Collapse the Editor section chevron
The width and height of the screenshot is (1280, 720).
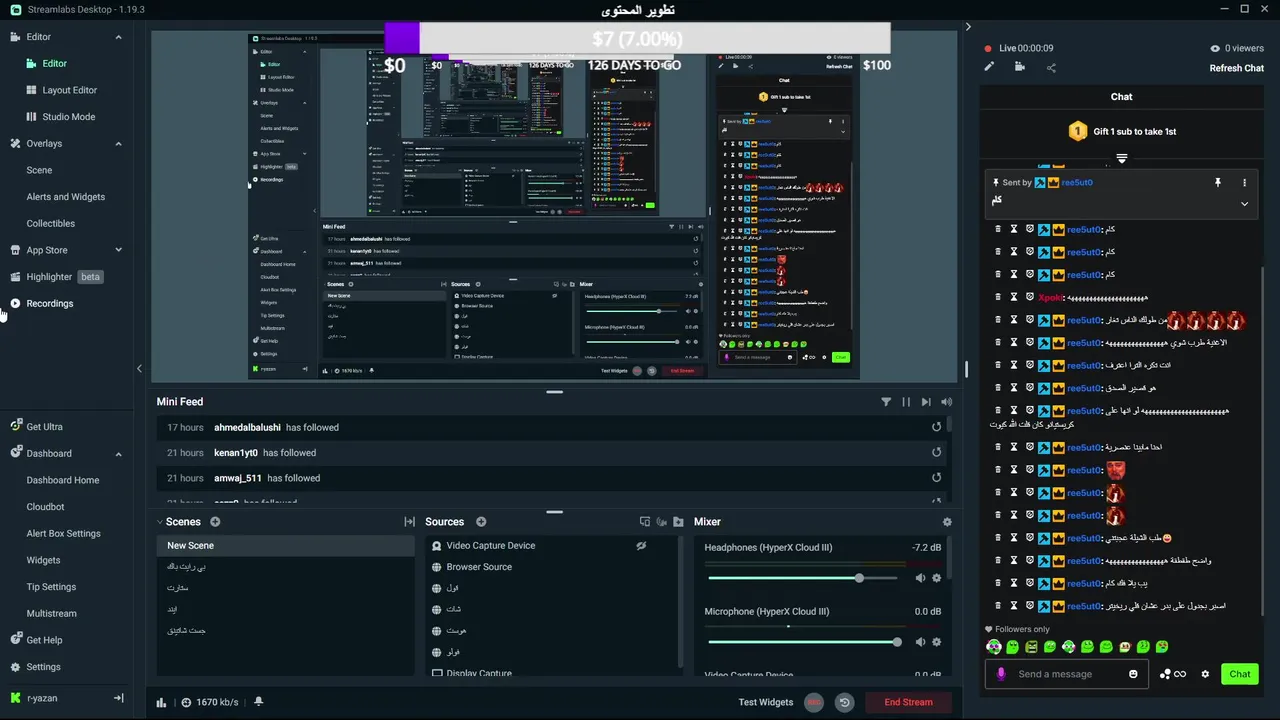[118, 37]
